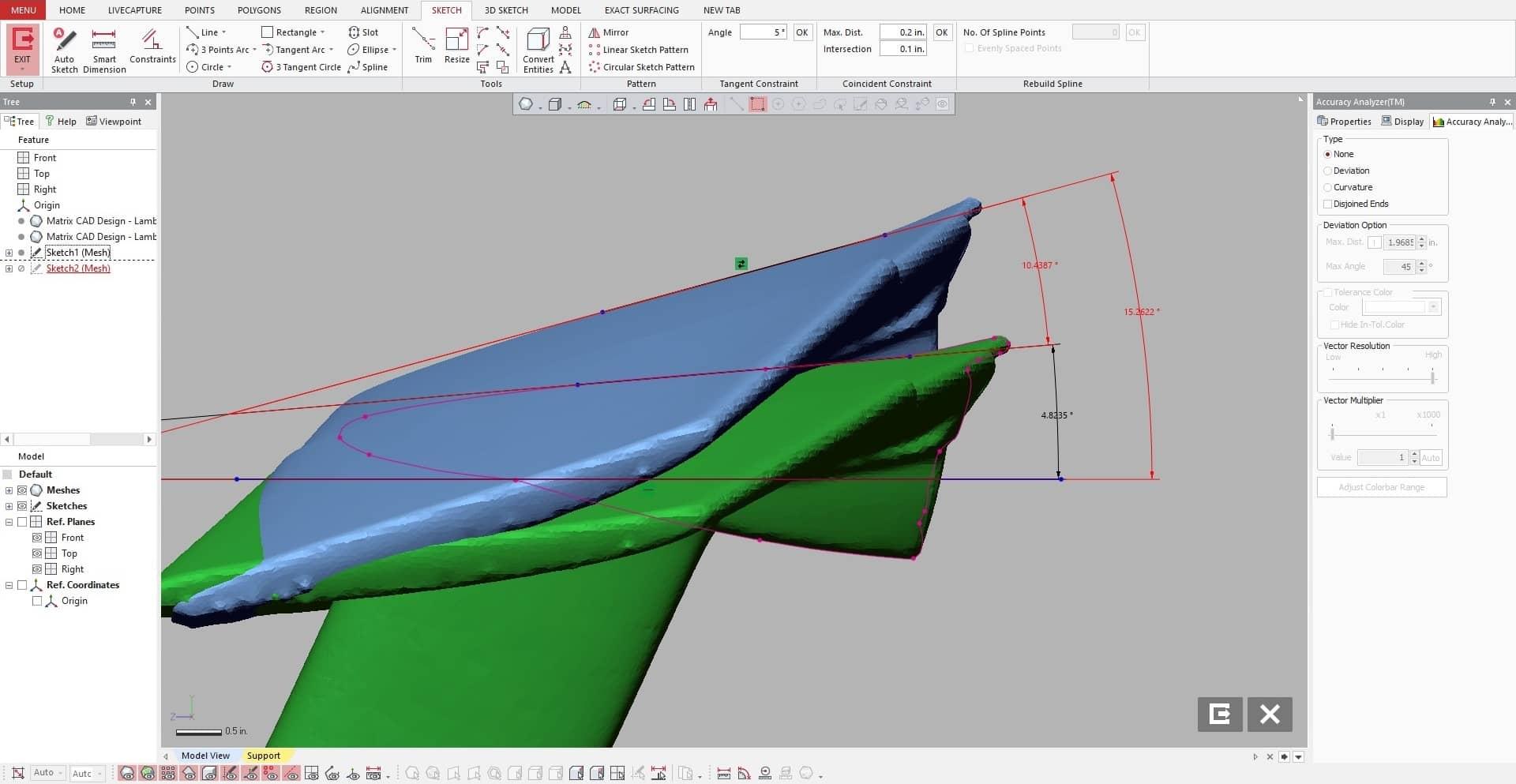
Task: Switch to the Support view tab
Action: [x=263, y=756]
